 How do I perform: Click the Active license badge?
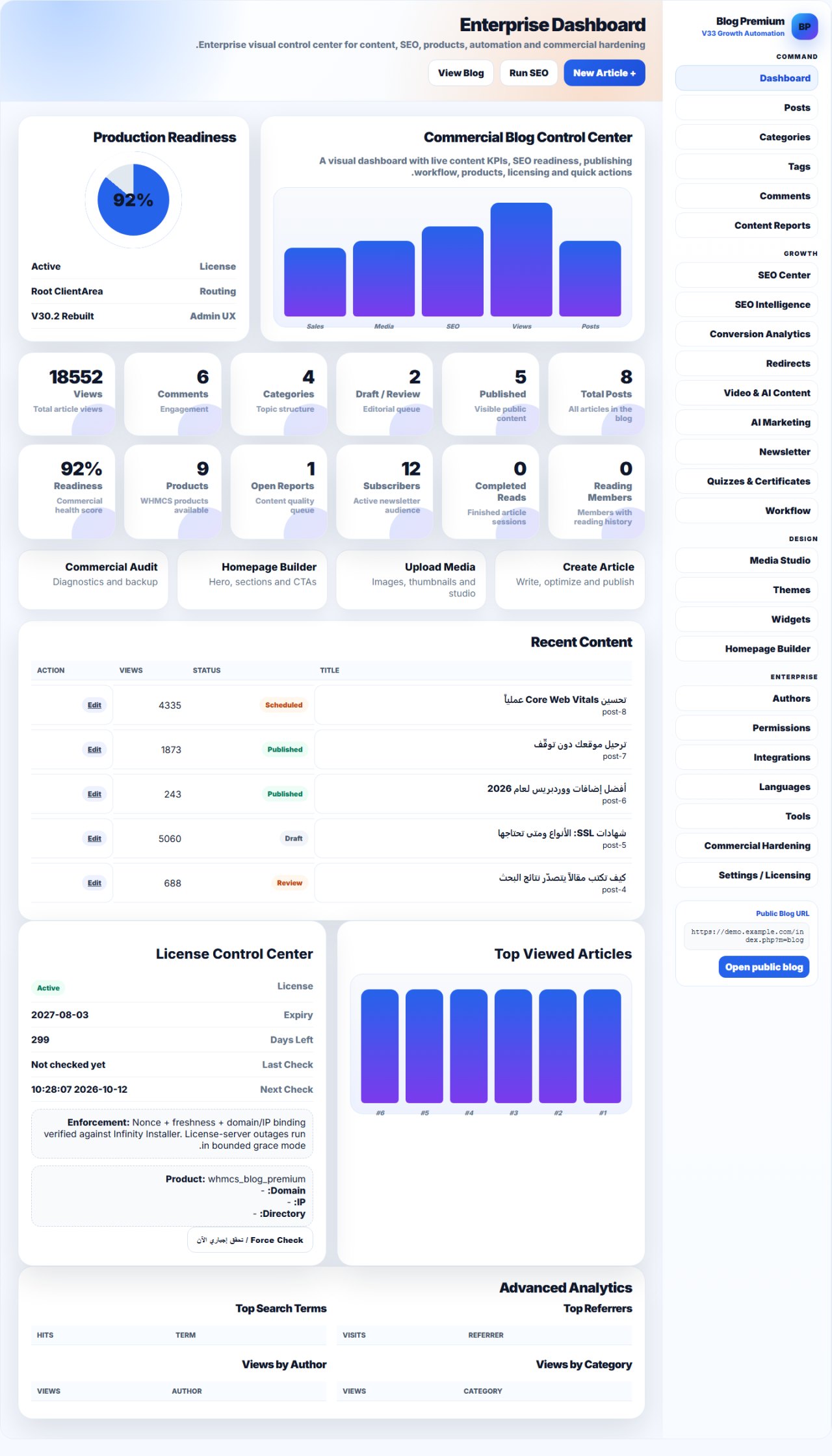[48, 988]
